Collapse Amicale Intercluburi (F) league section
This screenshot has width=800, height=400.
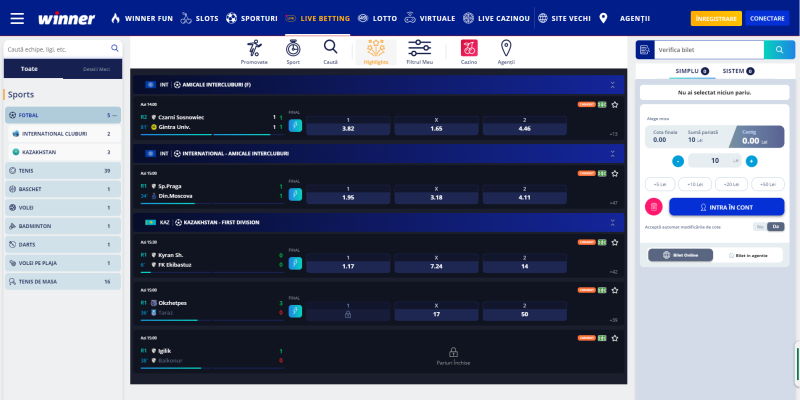pos(612,85)
